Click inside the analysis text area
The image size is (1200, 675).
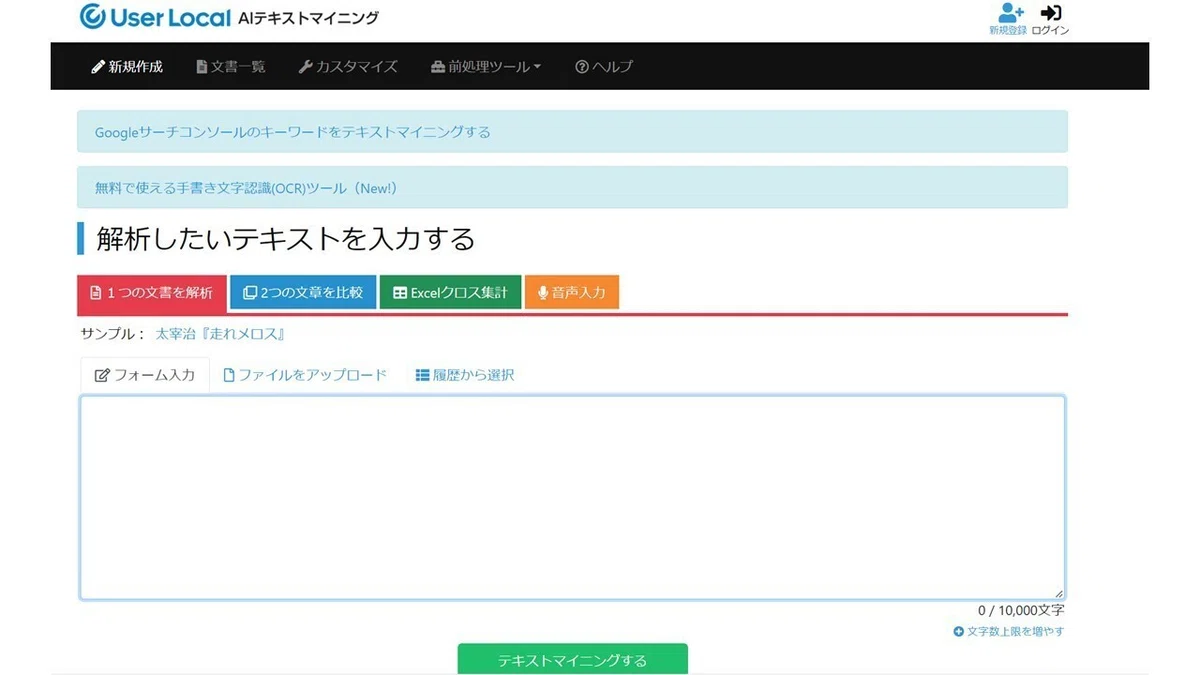(572, 498)
